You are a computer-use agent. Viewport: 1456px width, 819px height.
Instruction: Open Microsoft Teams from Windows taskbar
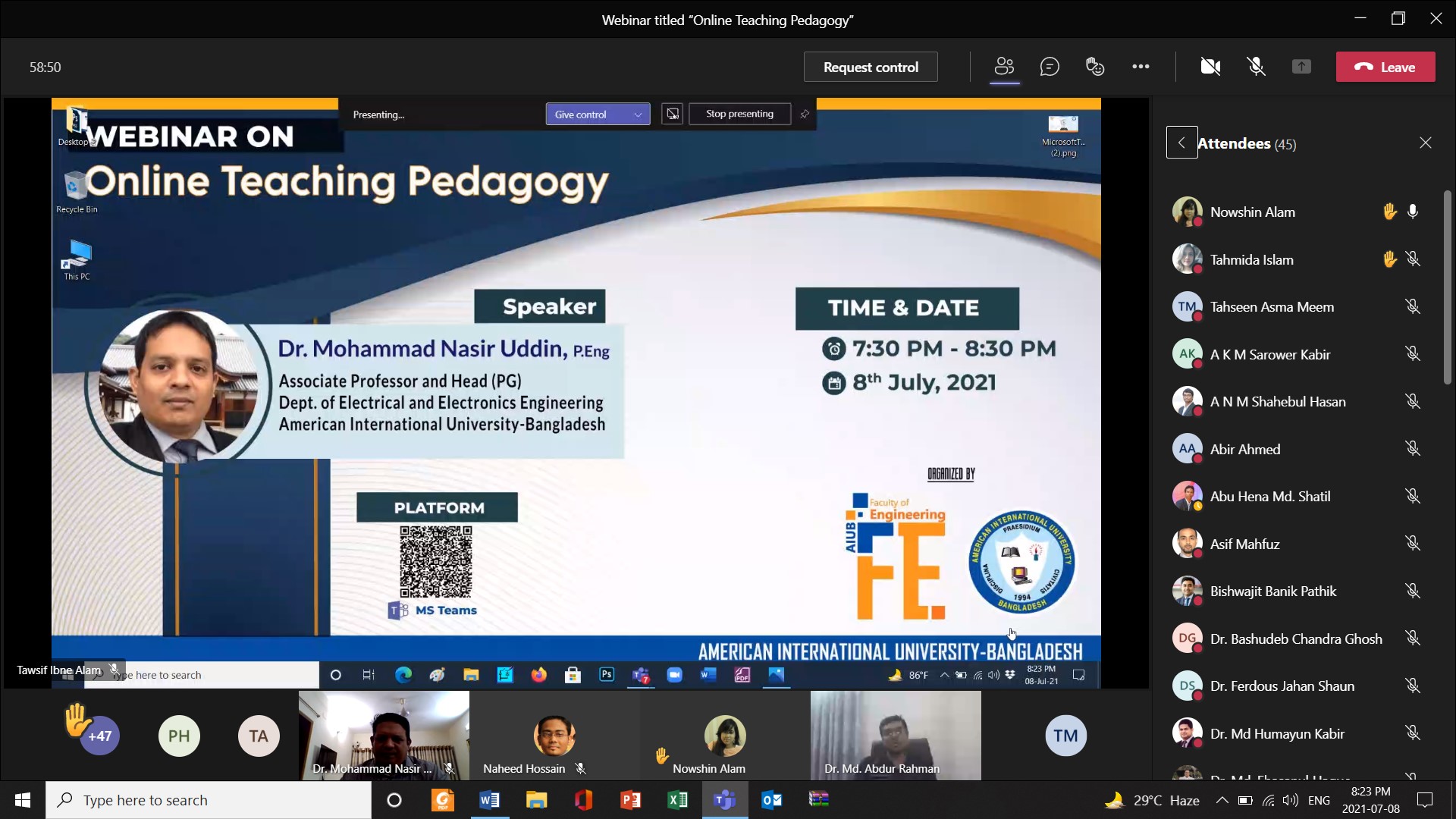point(725,800)
